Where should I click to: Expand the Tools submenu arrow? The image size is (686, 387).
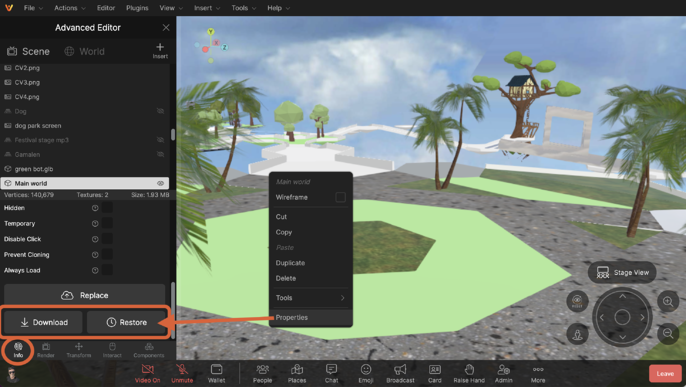(343, 298)
